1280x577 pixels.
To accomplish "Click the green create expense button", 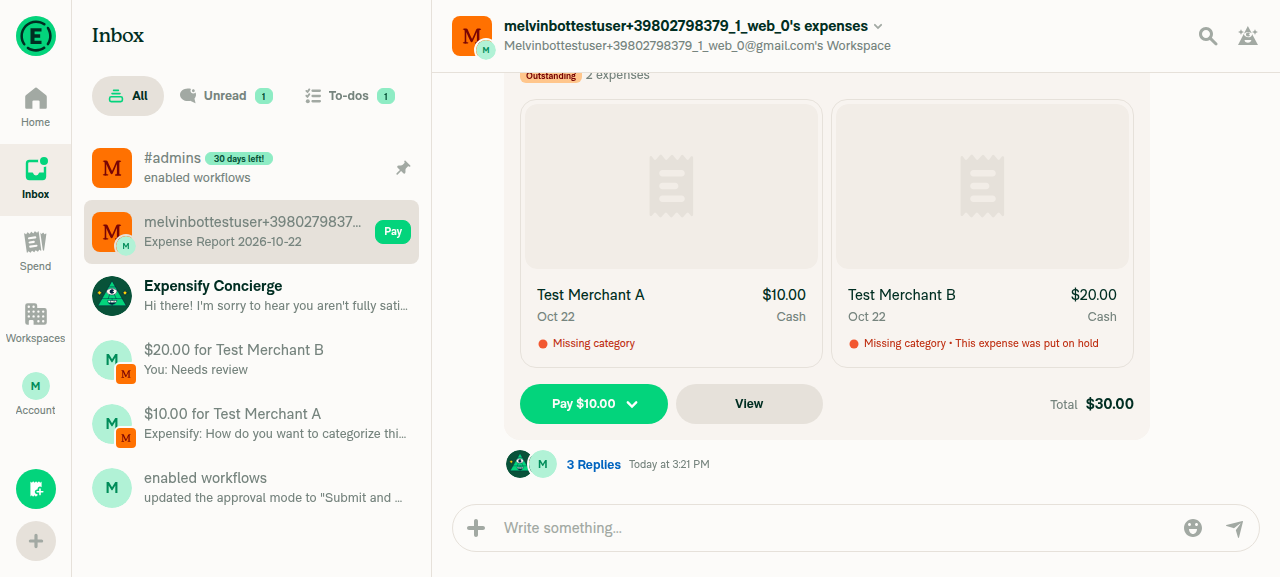I will pyautogui.click(x=36, y=489).
